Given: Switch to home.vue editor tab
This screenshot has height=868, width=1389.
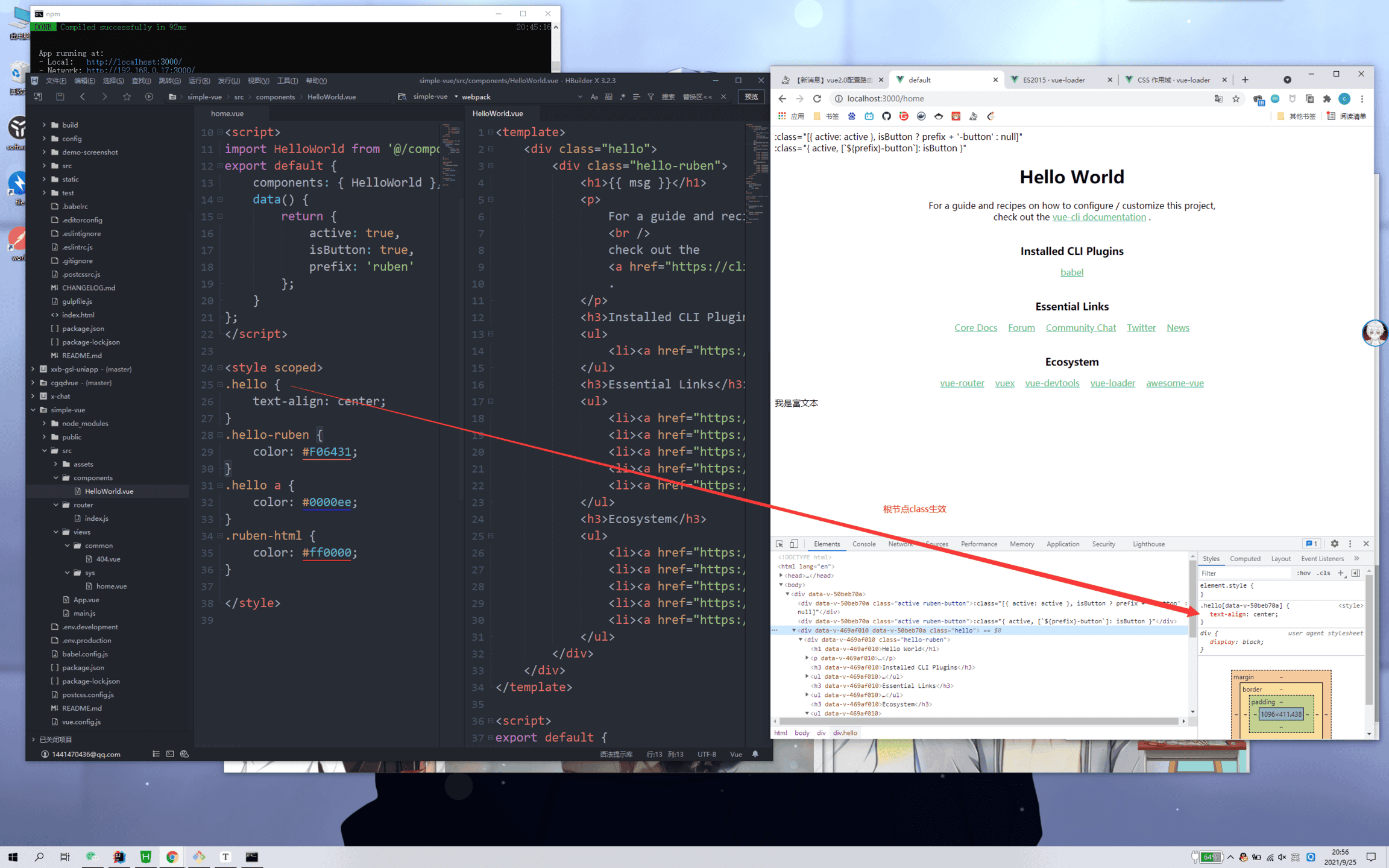Looking at the screenshot, I should click(227, 113).
